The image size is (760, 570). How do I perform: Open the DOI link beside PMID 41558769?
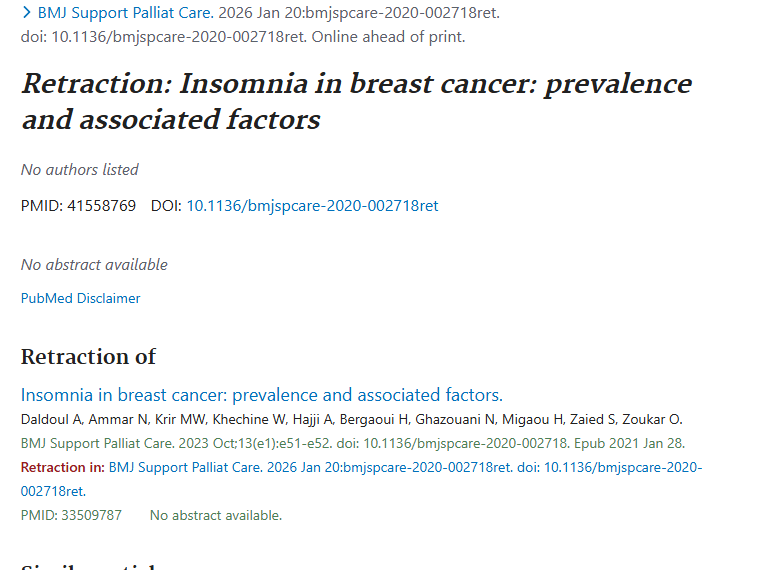(312, 206)
